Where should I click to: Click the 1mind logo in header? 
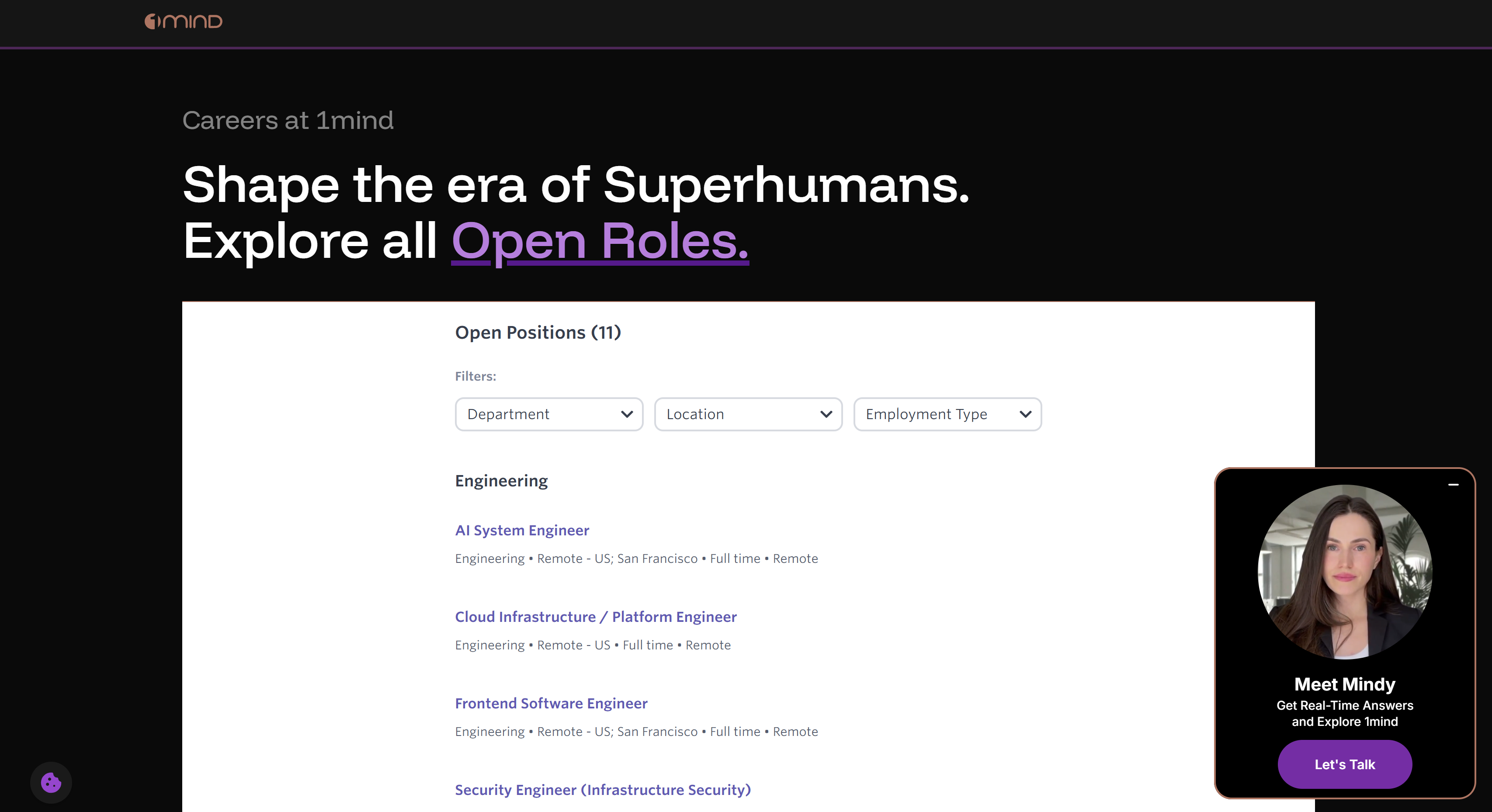pos(183,21)
